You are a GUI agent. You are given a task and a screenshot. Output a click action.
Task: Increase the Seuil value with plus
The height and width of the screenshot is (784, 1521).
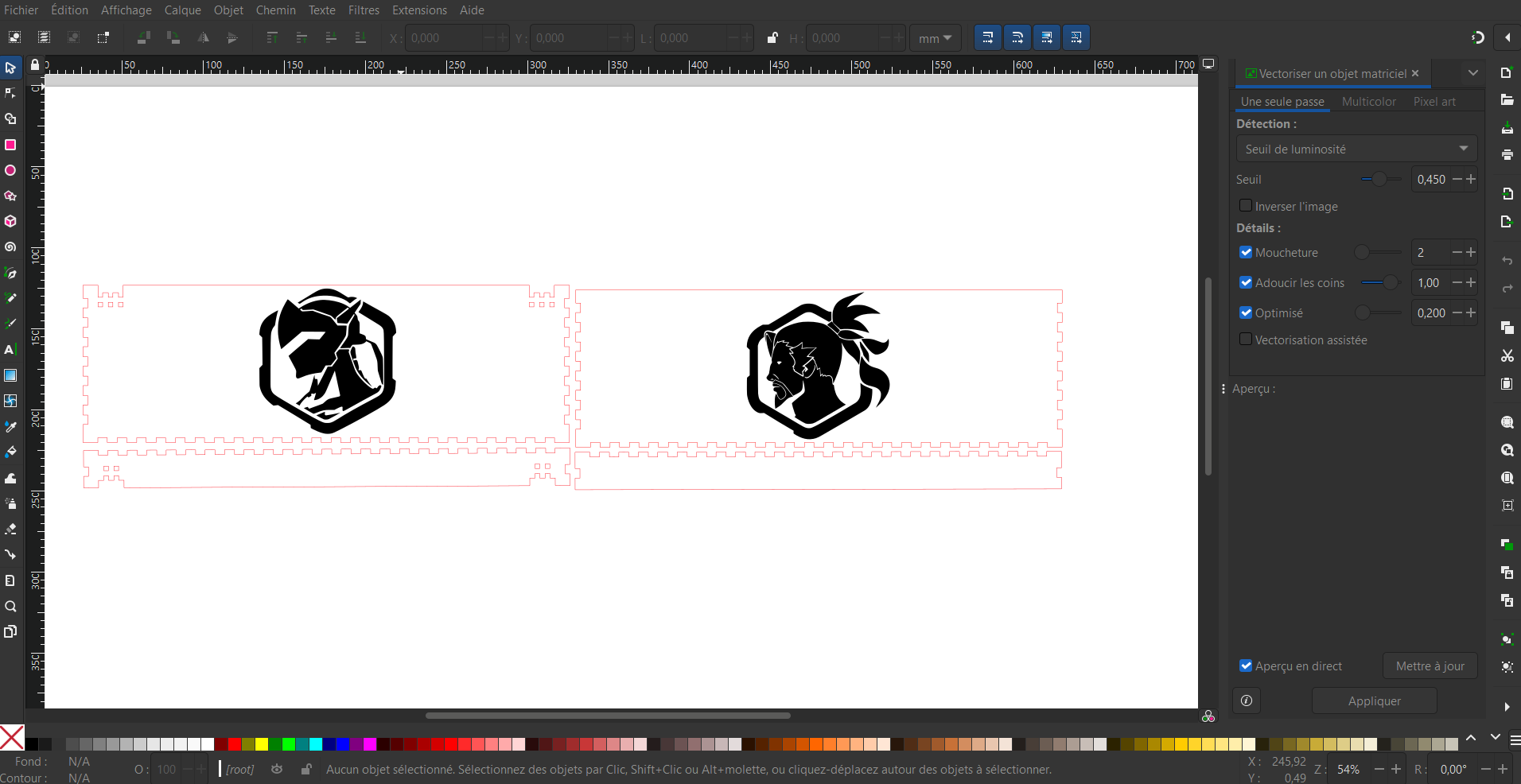tap(1471, 179)
